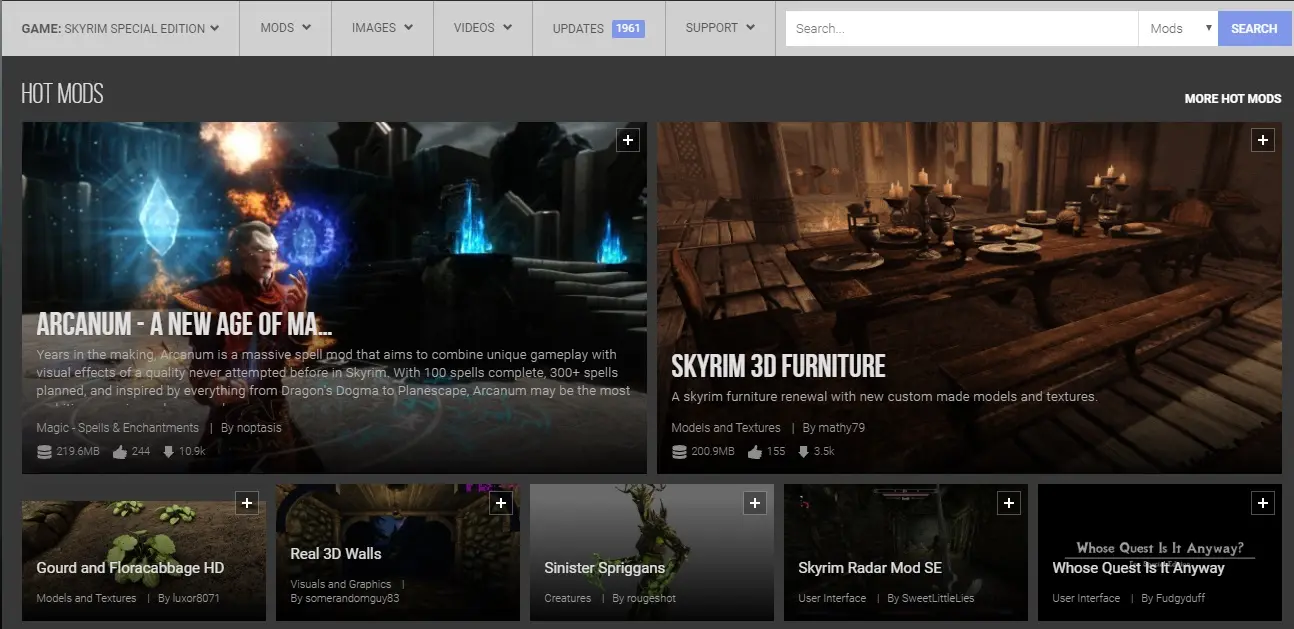Open Visuals and Graphics category
This screenshot has height=629, width=1294.
[x=341, y=584]
